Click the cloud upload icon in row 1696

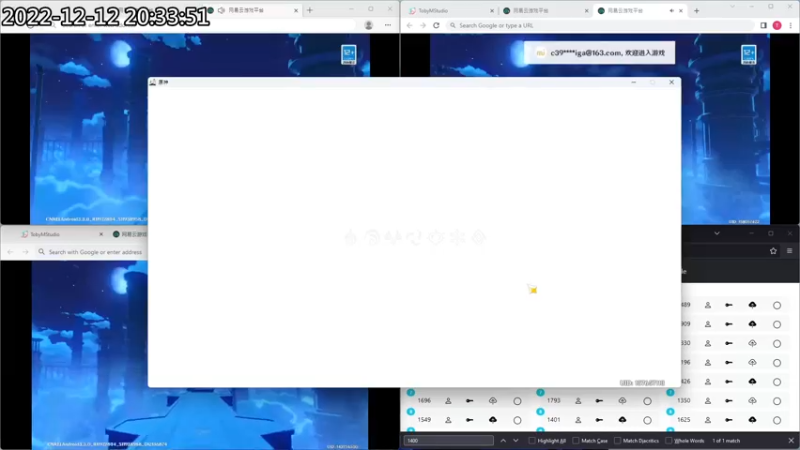tap(493, 401)
